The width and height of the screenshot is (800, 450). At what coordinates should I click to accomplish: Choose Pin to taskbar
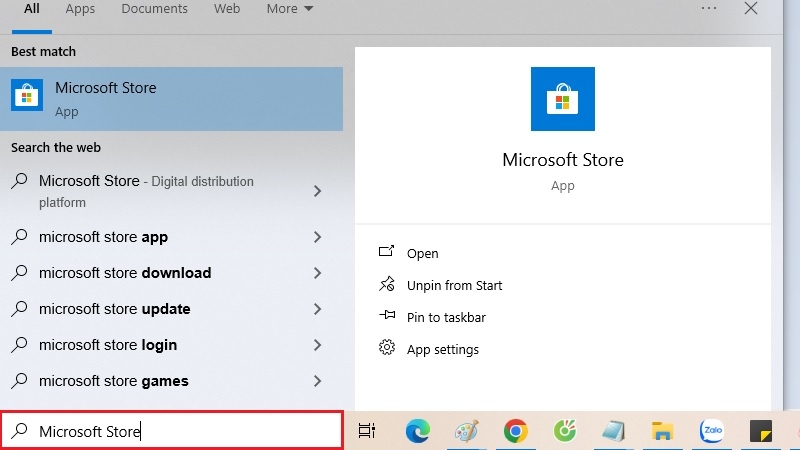pos(446,317)
